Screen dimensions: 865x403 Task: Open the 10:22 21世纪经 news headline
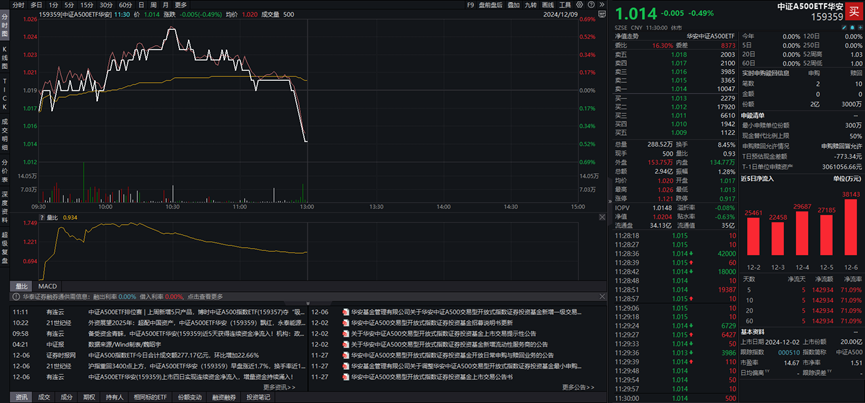(x=196, y=323)
